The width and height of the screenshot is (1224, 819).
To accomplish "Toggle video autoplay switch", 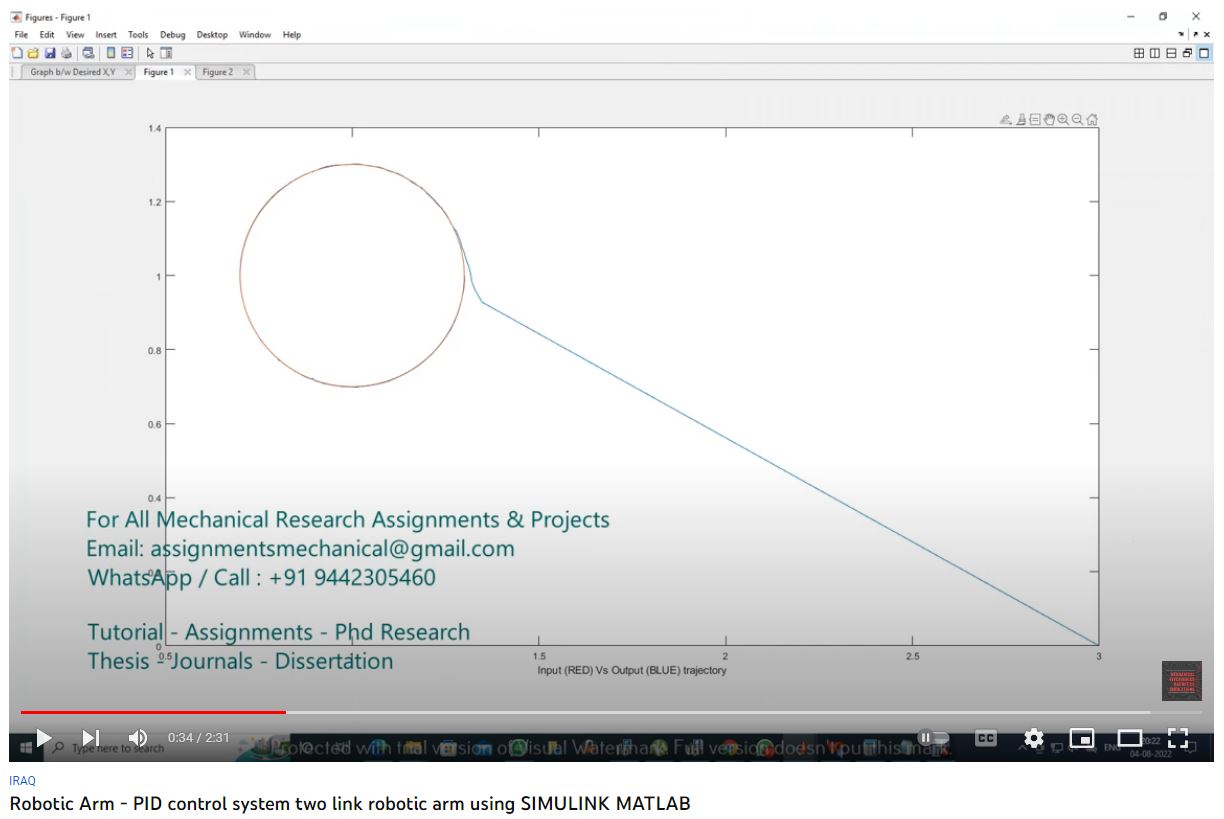I will (933, 738).
